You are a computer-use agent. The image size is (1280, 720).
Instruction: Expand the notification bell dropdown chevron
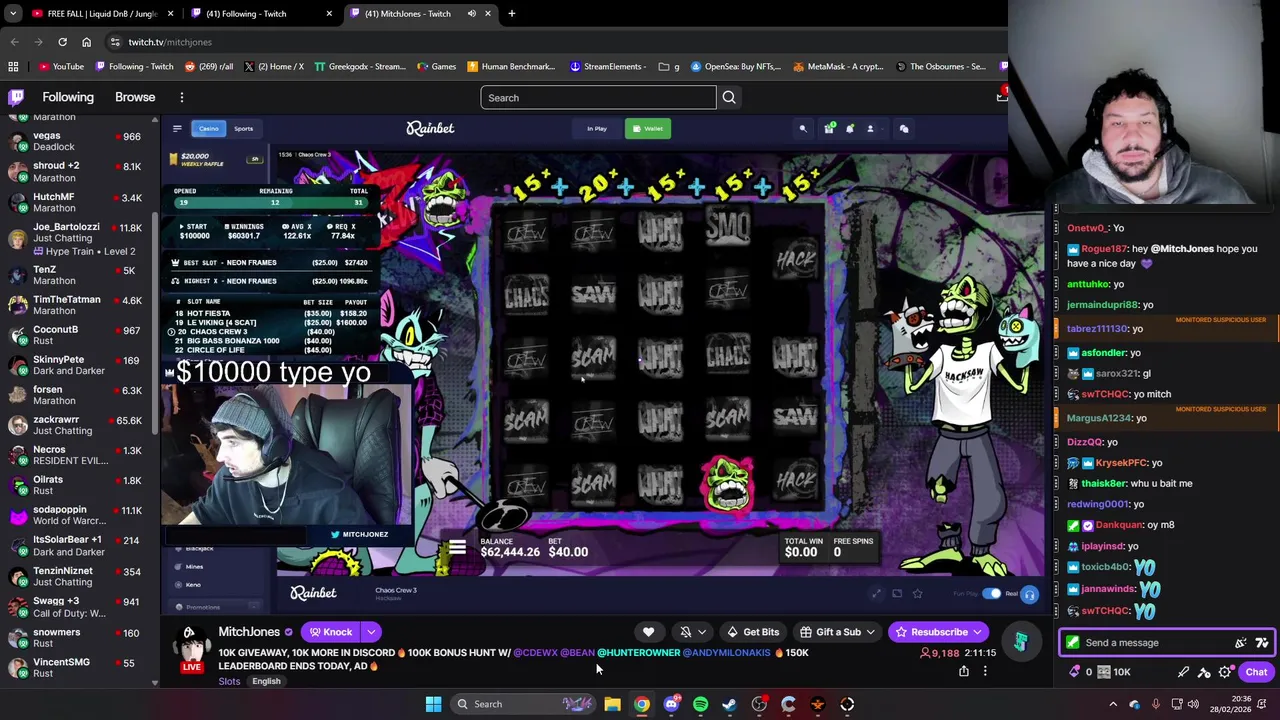click(x=702, y=632)
